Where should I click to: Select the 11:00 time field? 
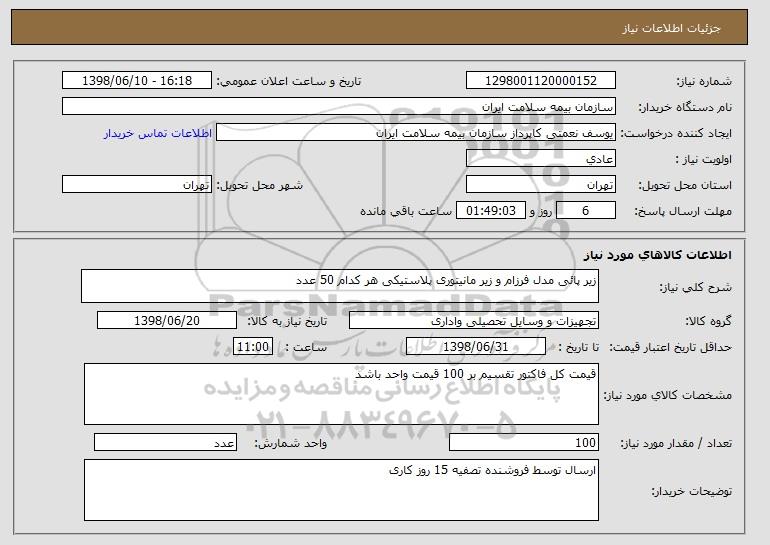pos(253,347)
